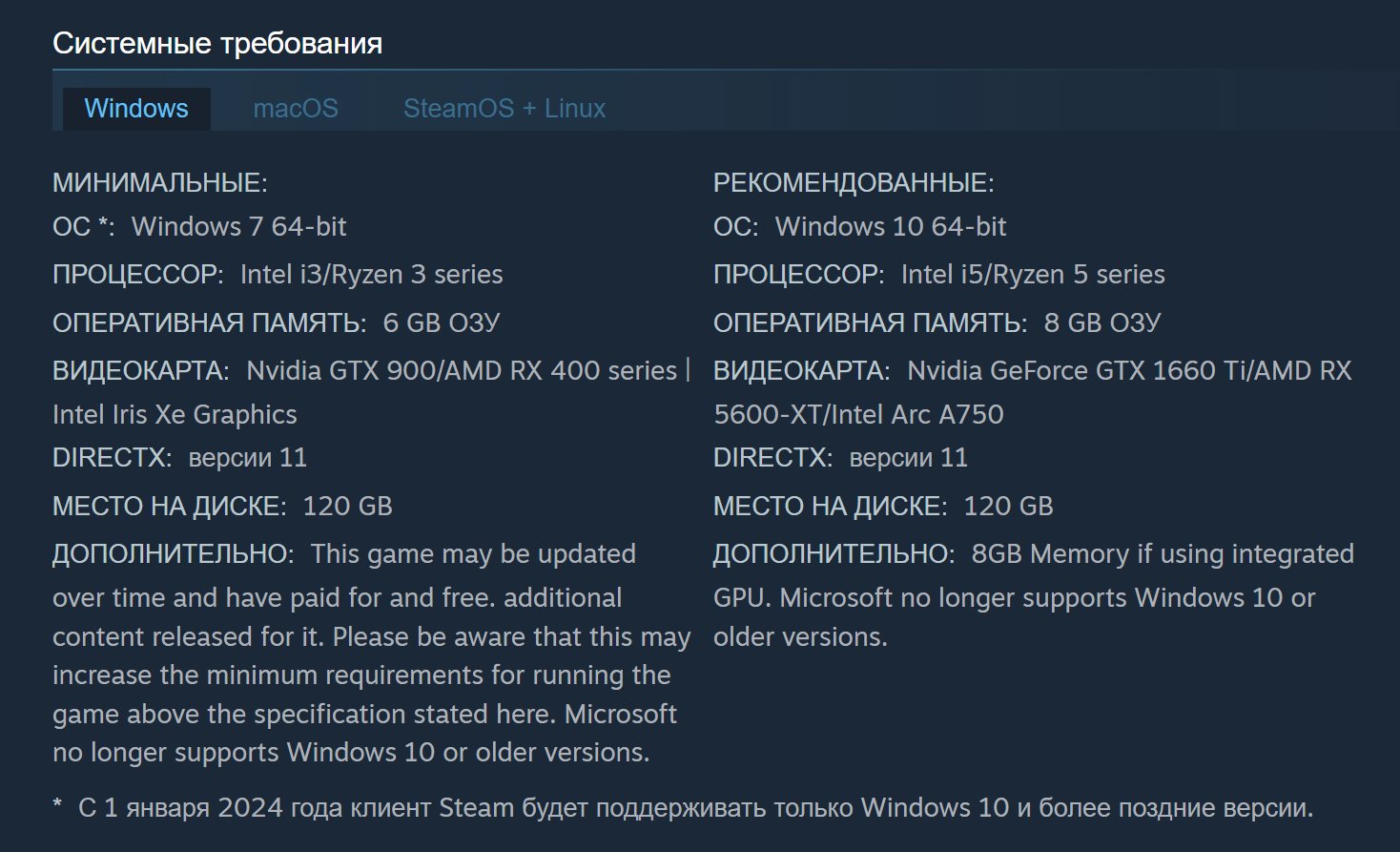The width and height of the screenshot is (1400, 852).
Task: Click the footnote about 1 января 2024
Action: point(683,808)
